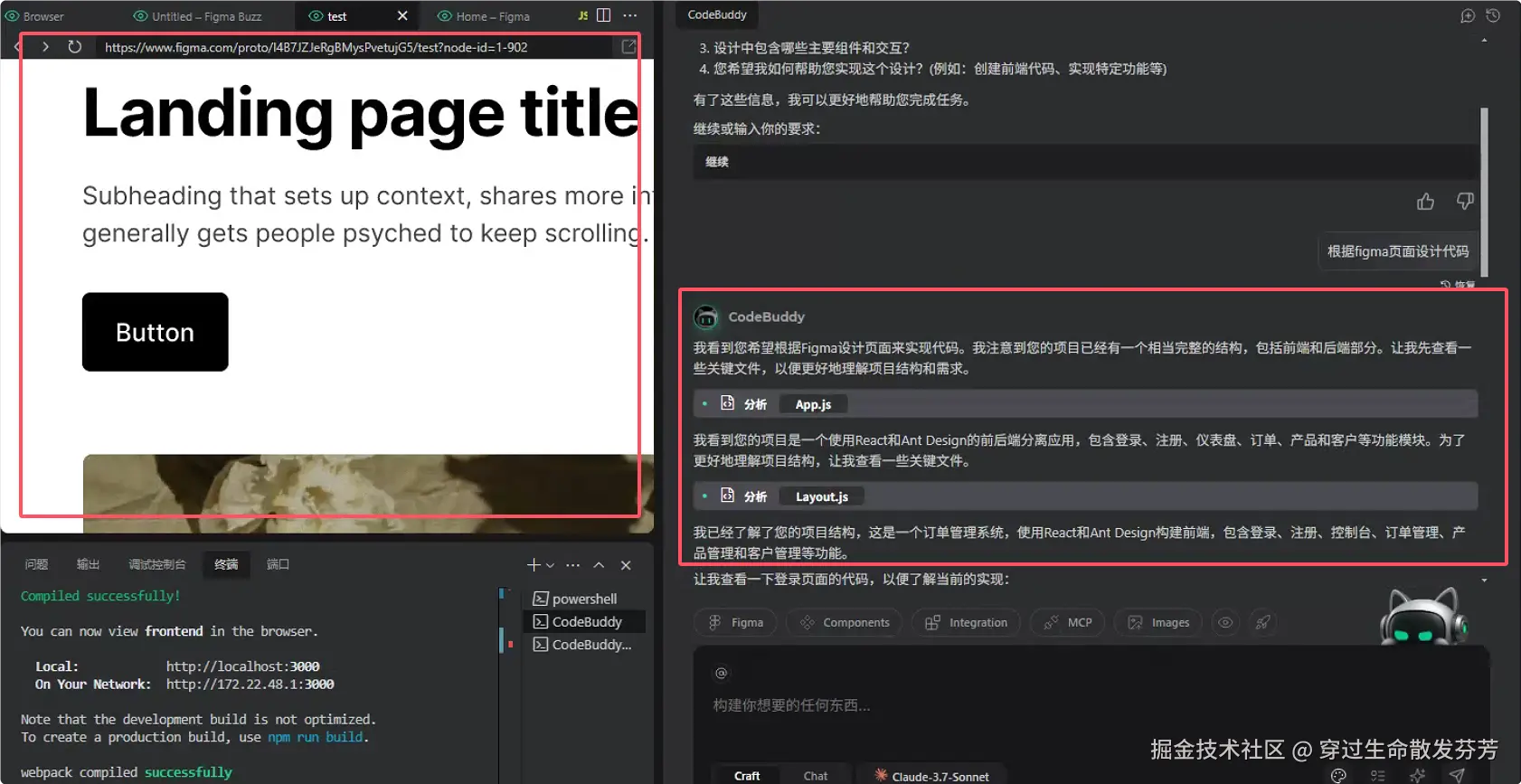This screenshot has height=784, width=1521.
Task: Click the checklist icon in chat input
Action: point(1378,776)
